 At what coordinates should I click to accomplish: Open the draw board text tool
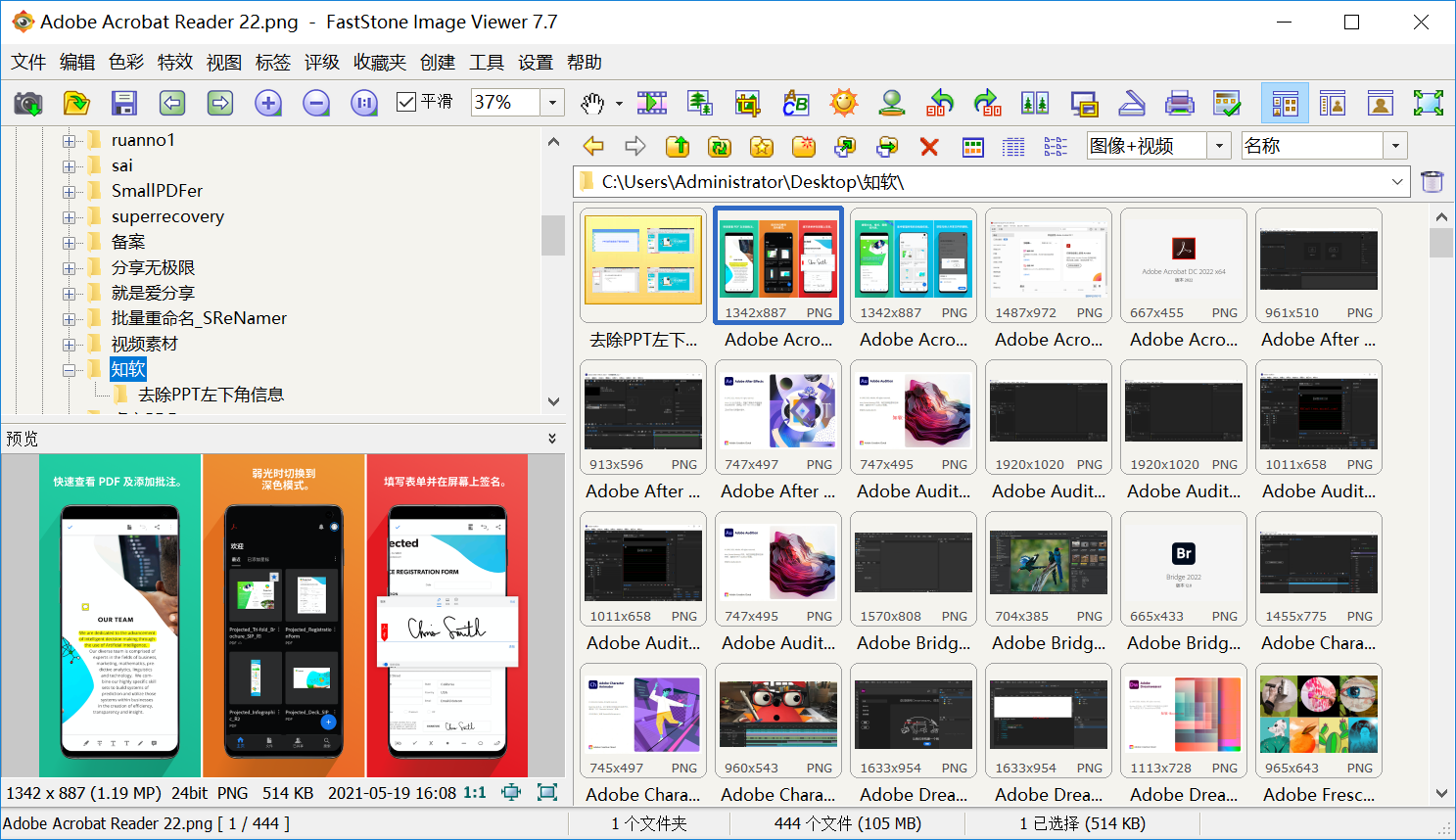pyautogui.click(x=796, y=103)
